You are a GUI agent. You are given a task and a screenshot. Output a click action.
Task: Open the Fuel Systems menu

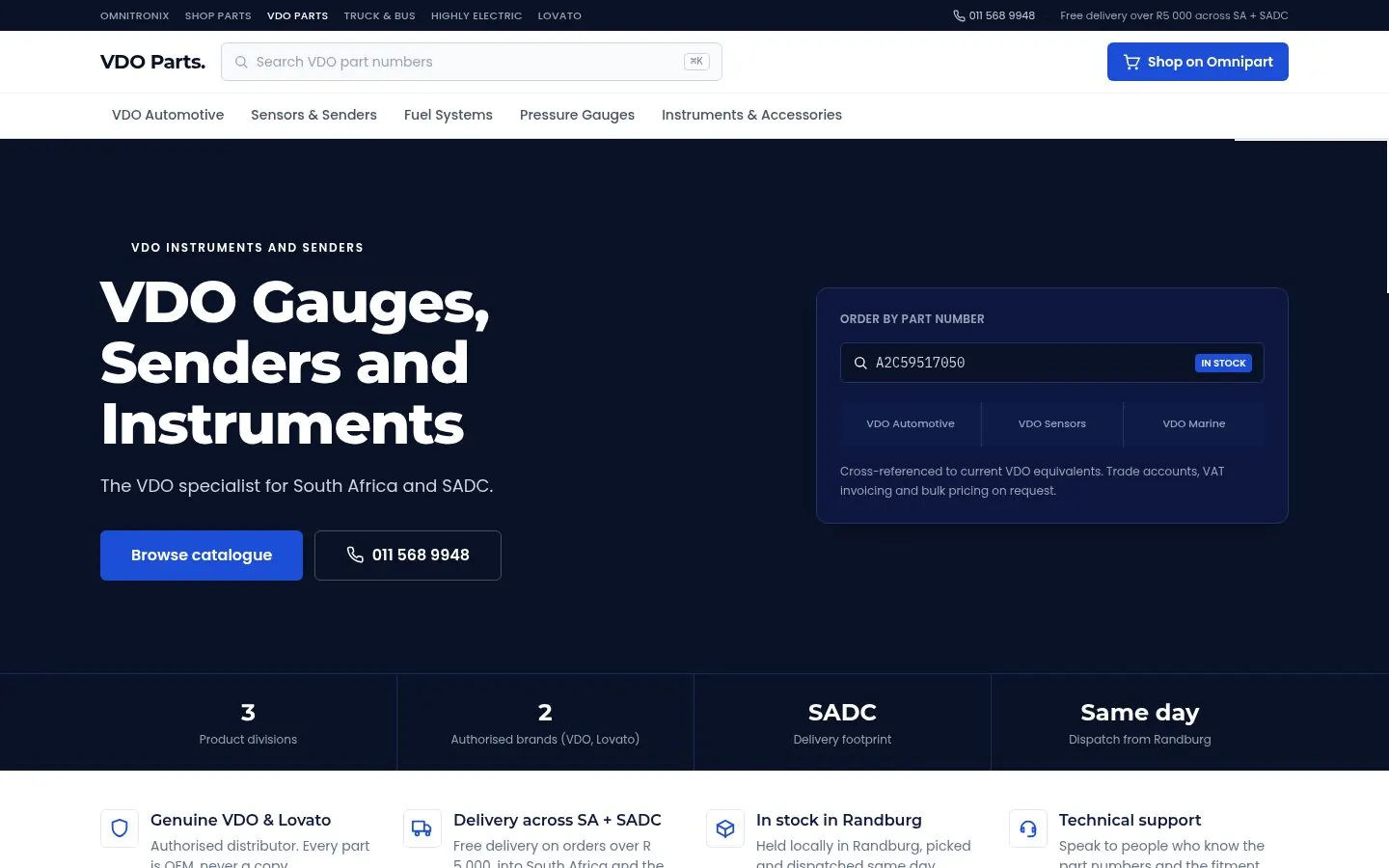(x=449, y=115)
